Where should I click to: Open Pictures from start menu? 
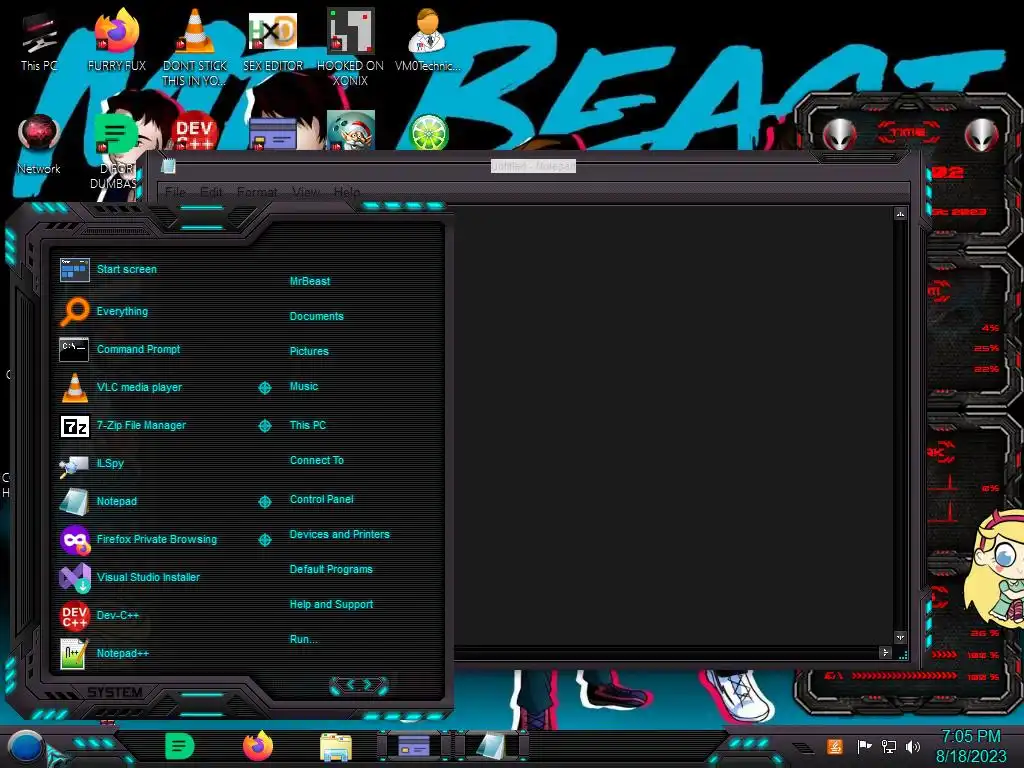309,351
